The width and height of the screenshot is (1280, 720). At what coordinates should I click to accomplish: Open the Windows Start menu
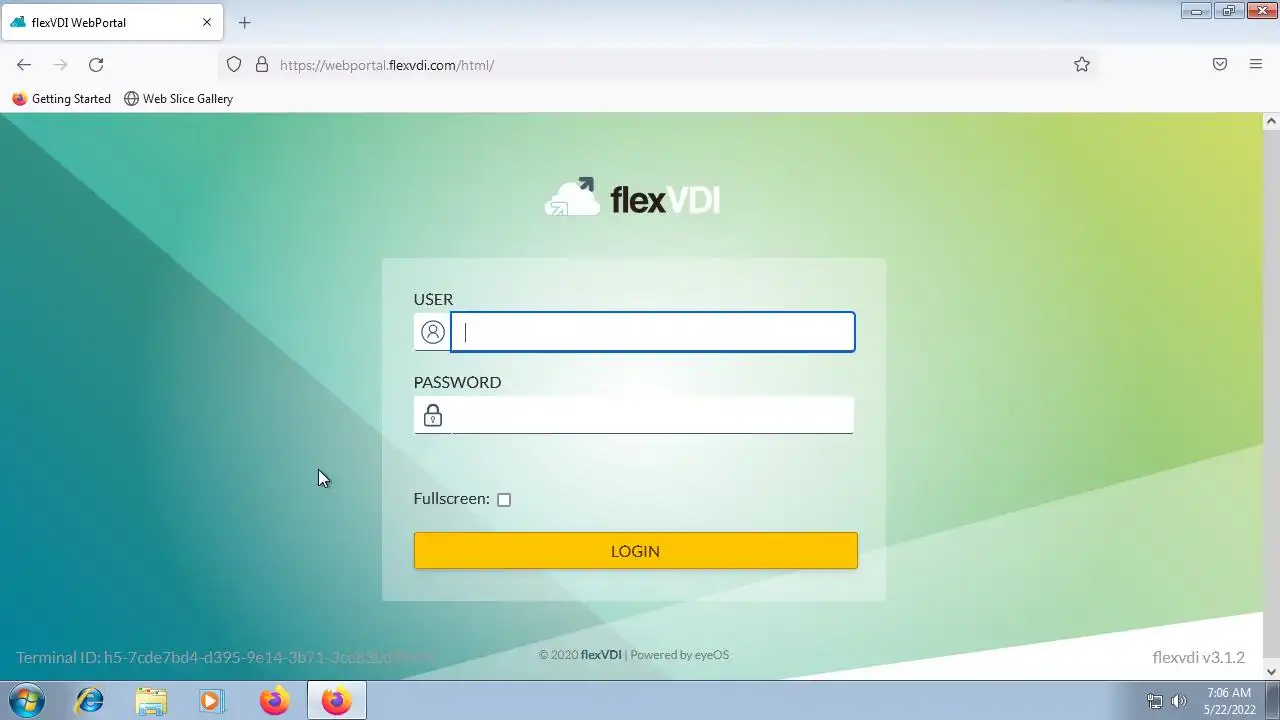coord(25,700)
